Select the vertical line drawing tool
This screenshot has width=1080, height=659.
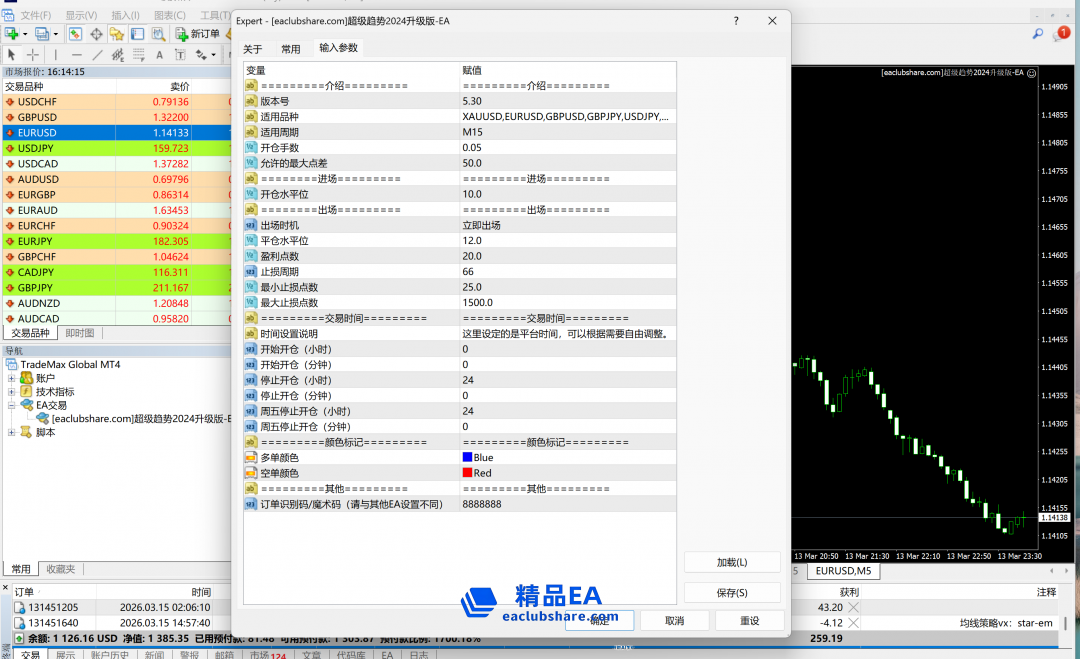pyautogui.click(x=55, y=55)
